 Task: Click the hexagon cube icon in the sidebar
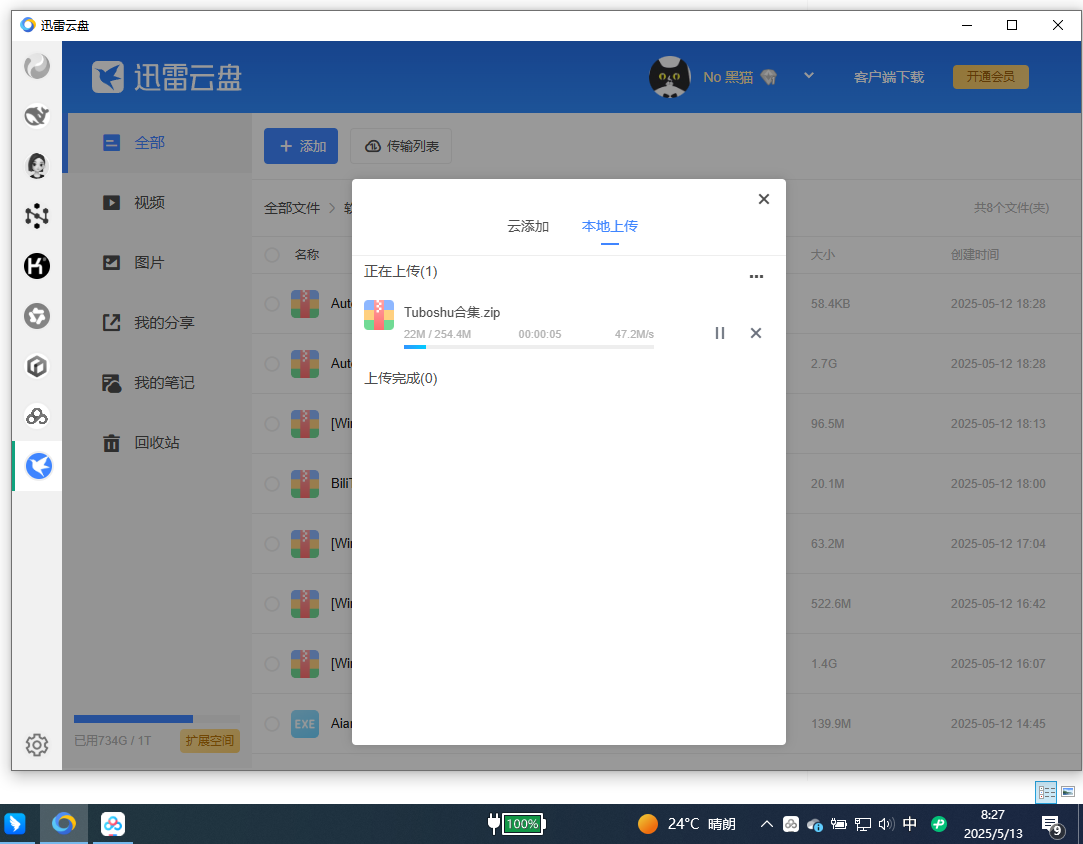click(37, 366)
